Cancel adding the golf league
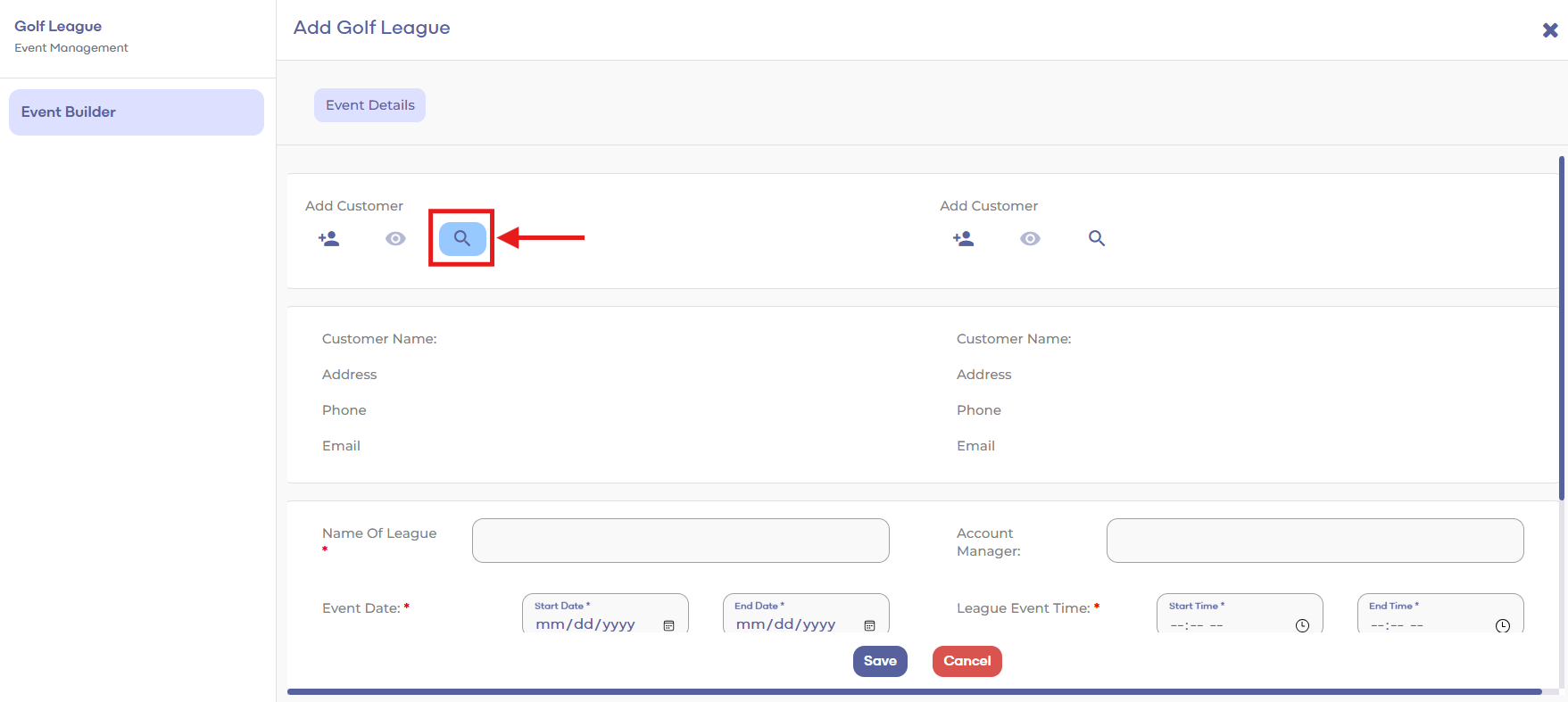 pos(967,661)
